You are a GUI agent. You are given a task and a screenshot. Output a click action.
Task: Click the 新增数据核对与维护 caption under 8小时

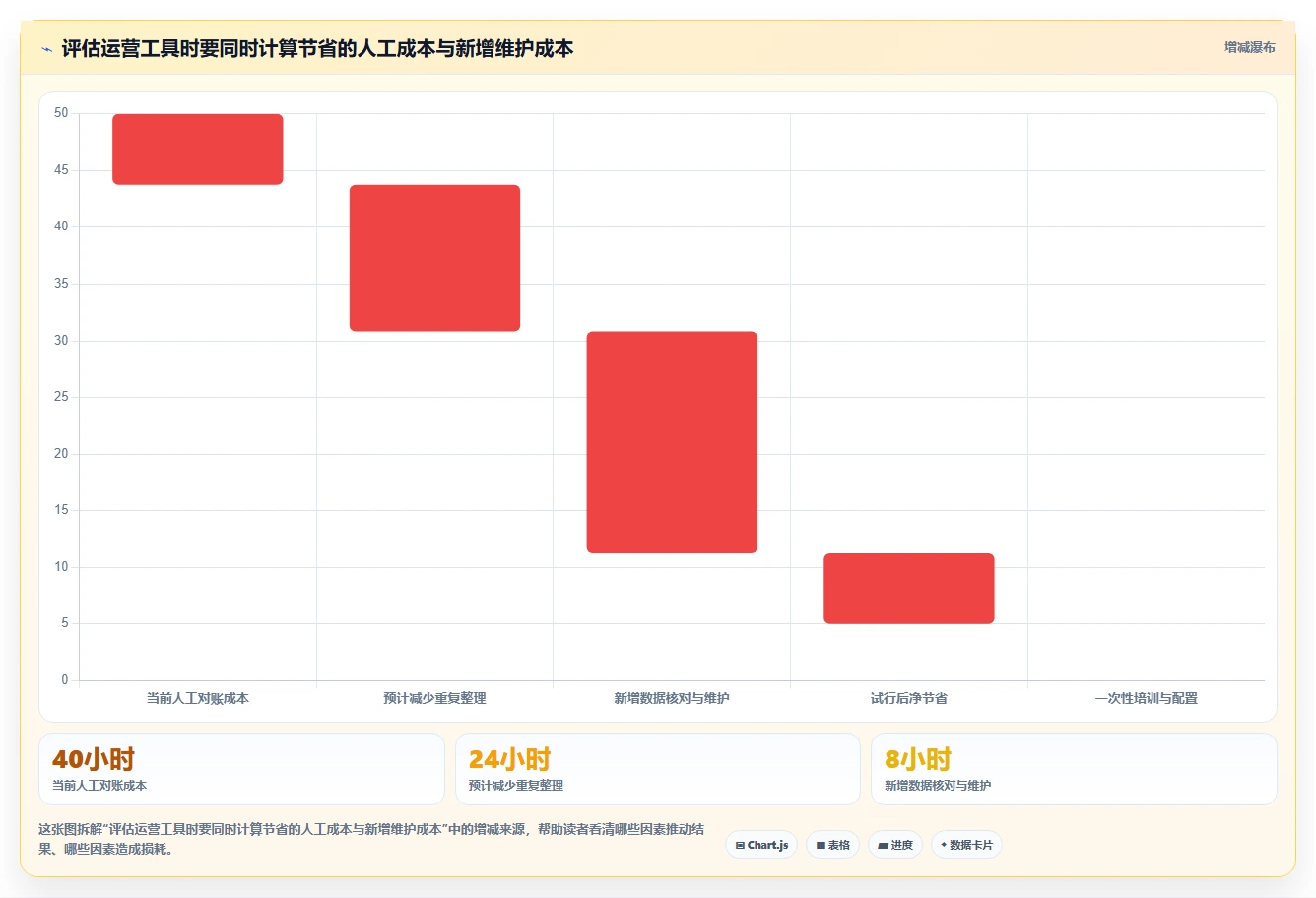tap(938, 786)
